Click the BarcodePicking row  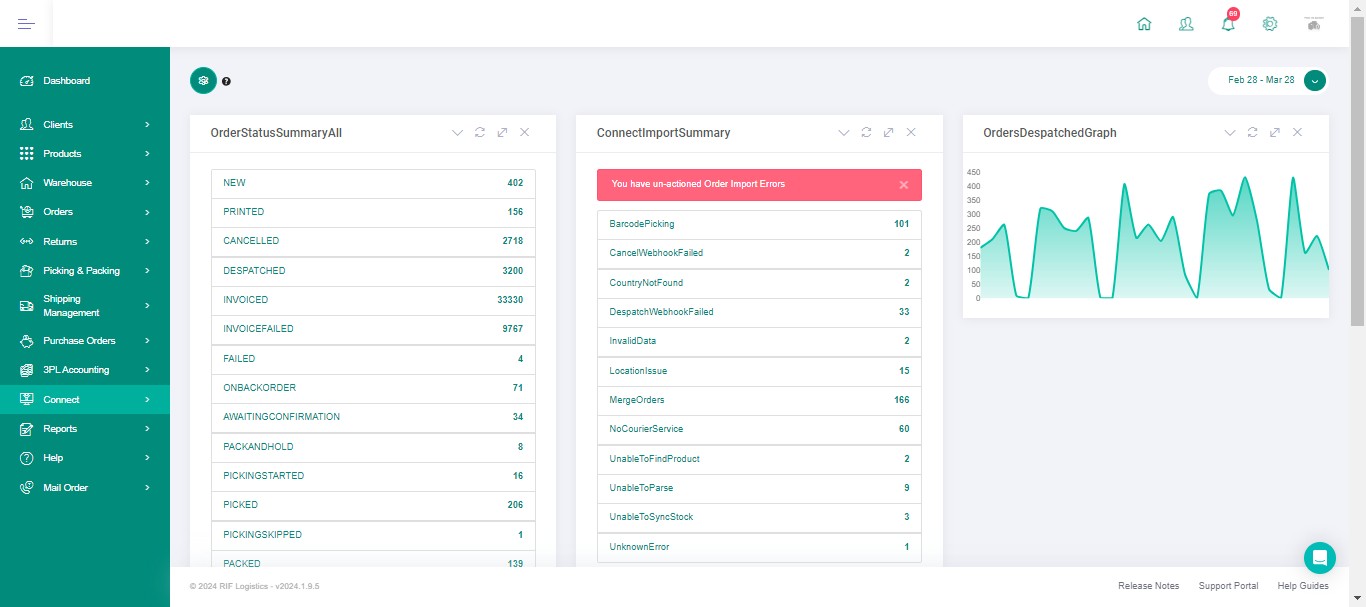(x=759, y=225)
